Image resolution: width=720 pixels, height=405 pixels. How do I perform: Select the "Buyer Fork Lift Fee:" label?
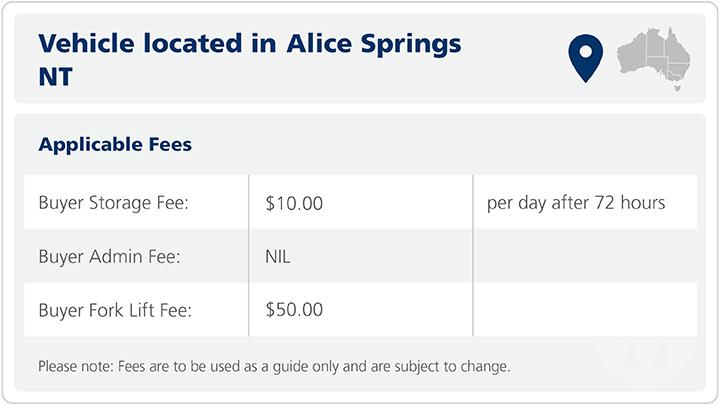click(115, 310)
